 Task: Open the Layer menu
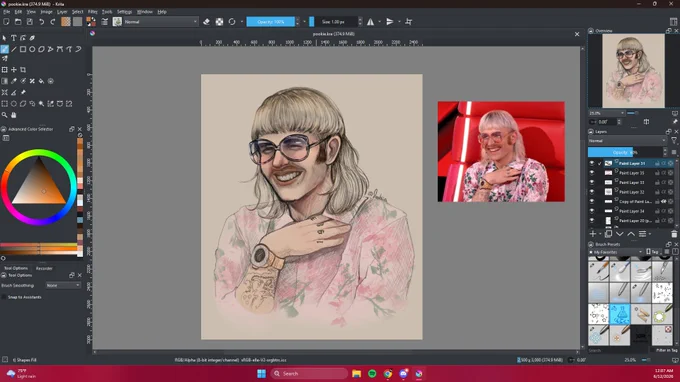[x=62, y=12]
